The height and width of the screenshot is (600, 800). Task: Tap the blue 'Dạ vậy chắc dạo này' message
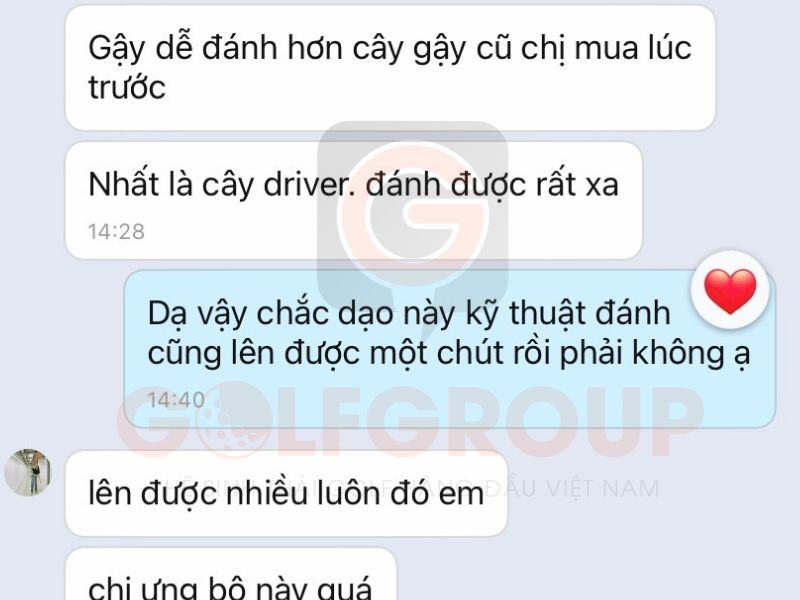[x=450, y=348]
